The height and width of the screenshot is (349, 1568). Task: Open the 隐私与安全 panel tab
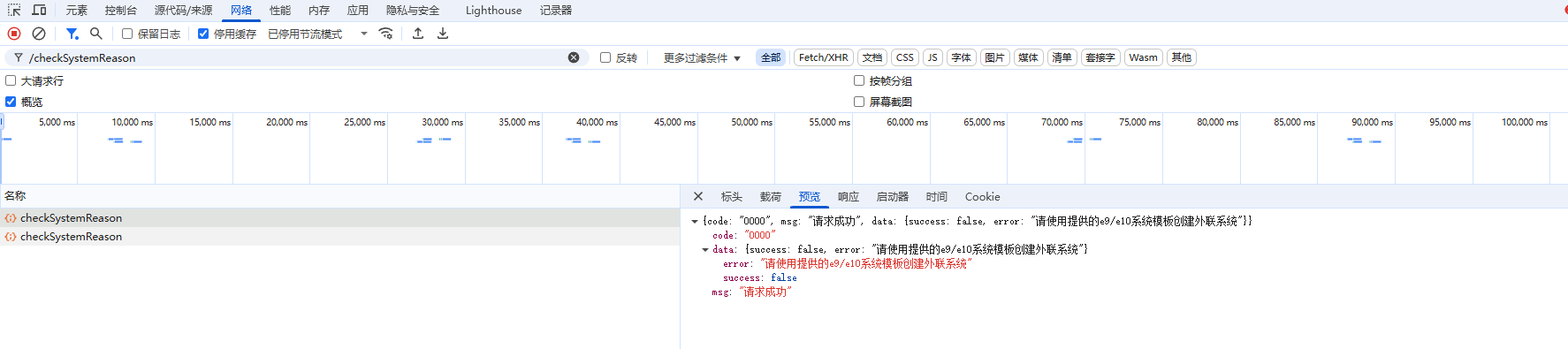[413, 10]
